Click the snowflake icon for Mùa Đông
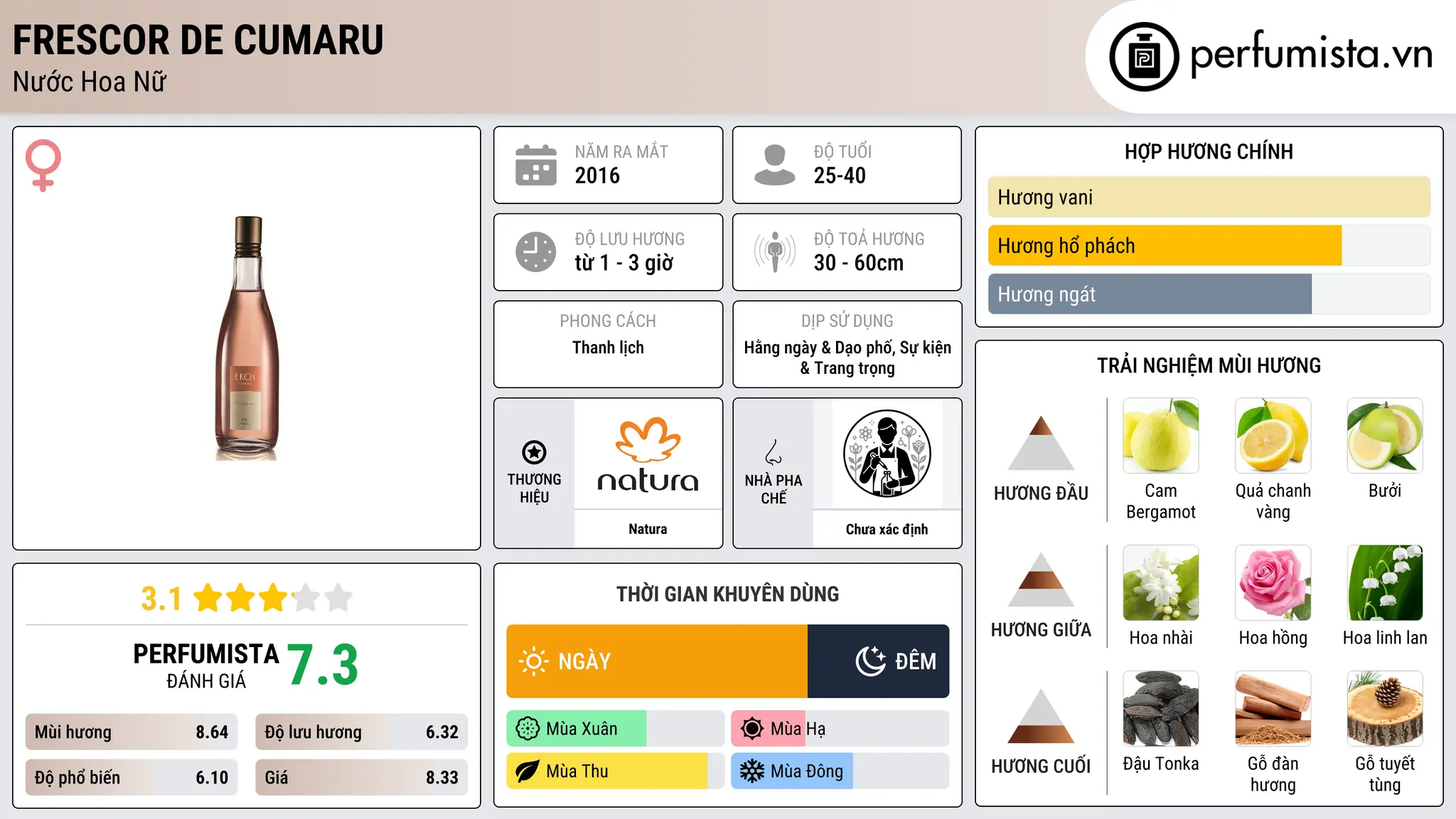This screenshot has width=1456, height=819. (752, 771)
